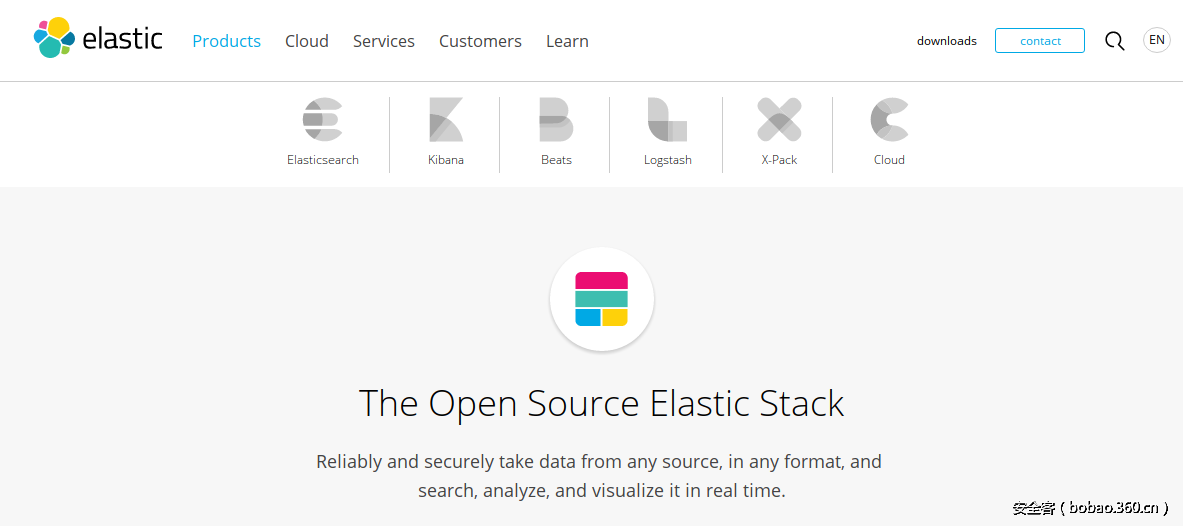Select the Kibana product icon
The height and width of the screenshot is (526, 1183).
point(445,120)
